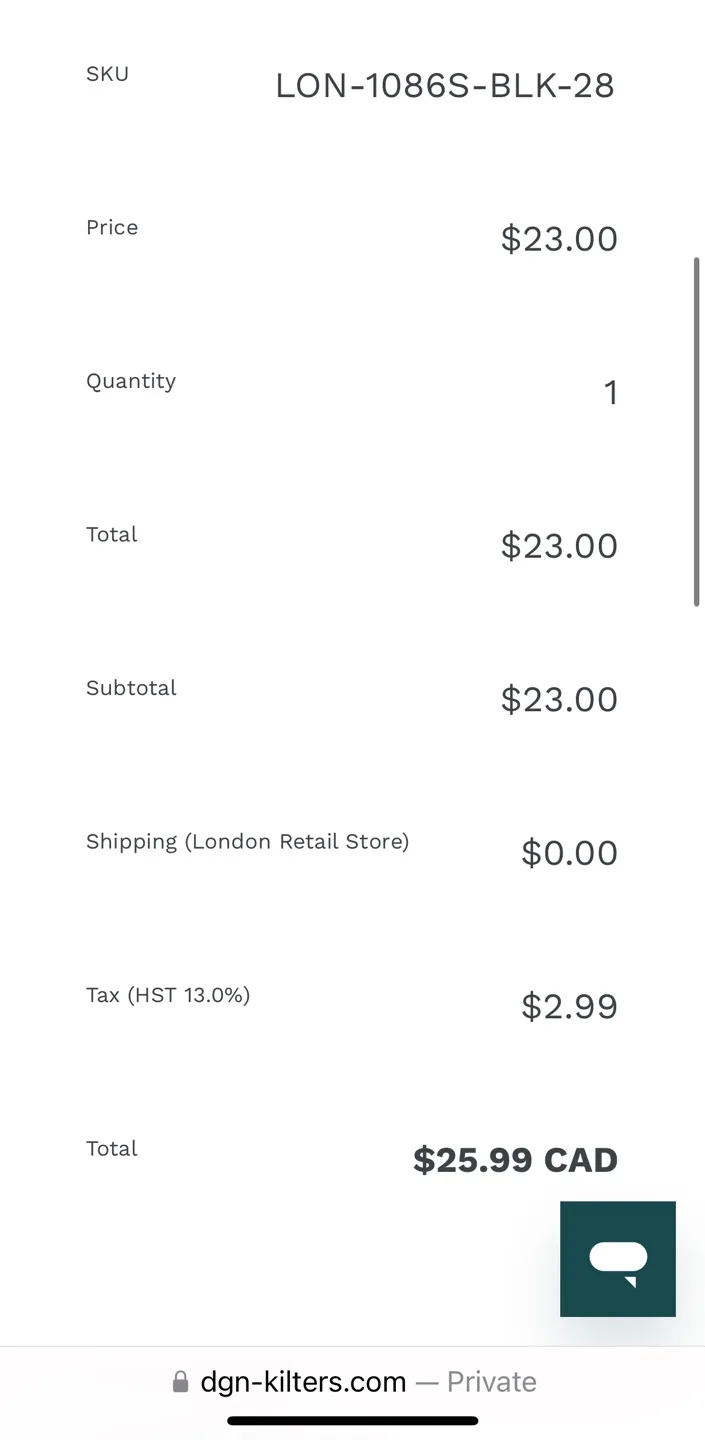Tap the Subtotal amount $23.00
705x1440 pixels.
pyautogui.click(x=559, y=699)
